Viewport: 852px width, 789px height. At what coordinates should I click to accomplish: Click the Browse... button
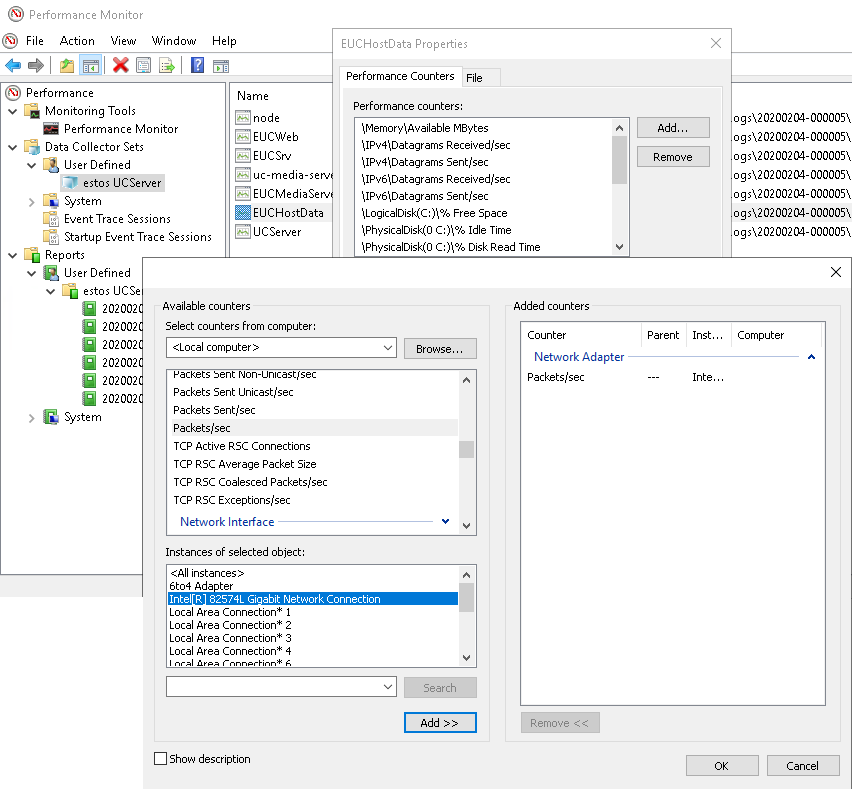[x=440, y=348]
